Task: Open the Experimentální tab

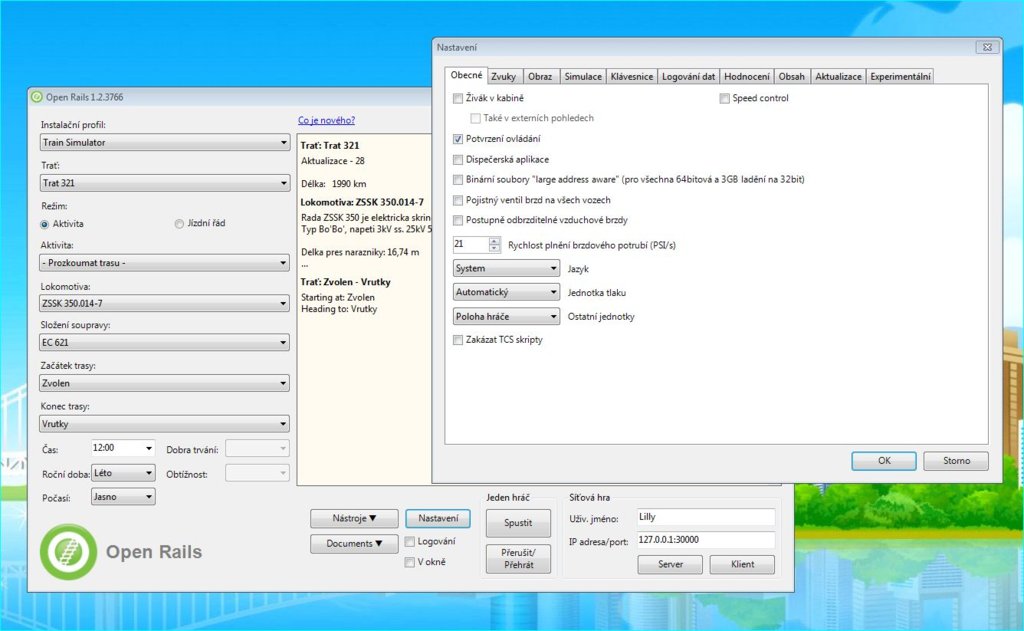Action: click(x=900, y=76)
